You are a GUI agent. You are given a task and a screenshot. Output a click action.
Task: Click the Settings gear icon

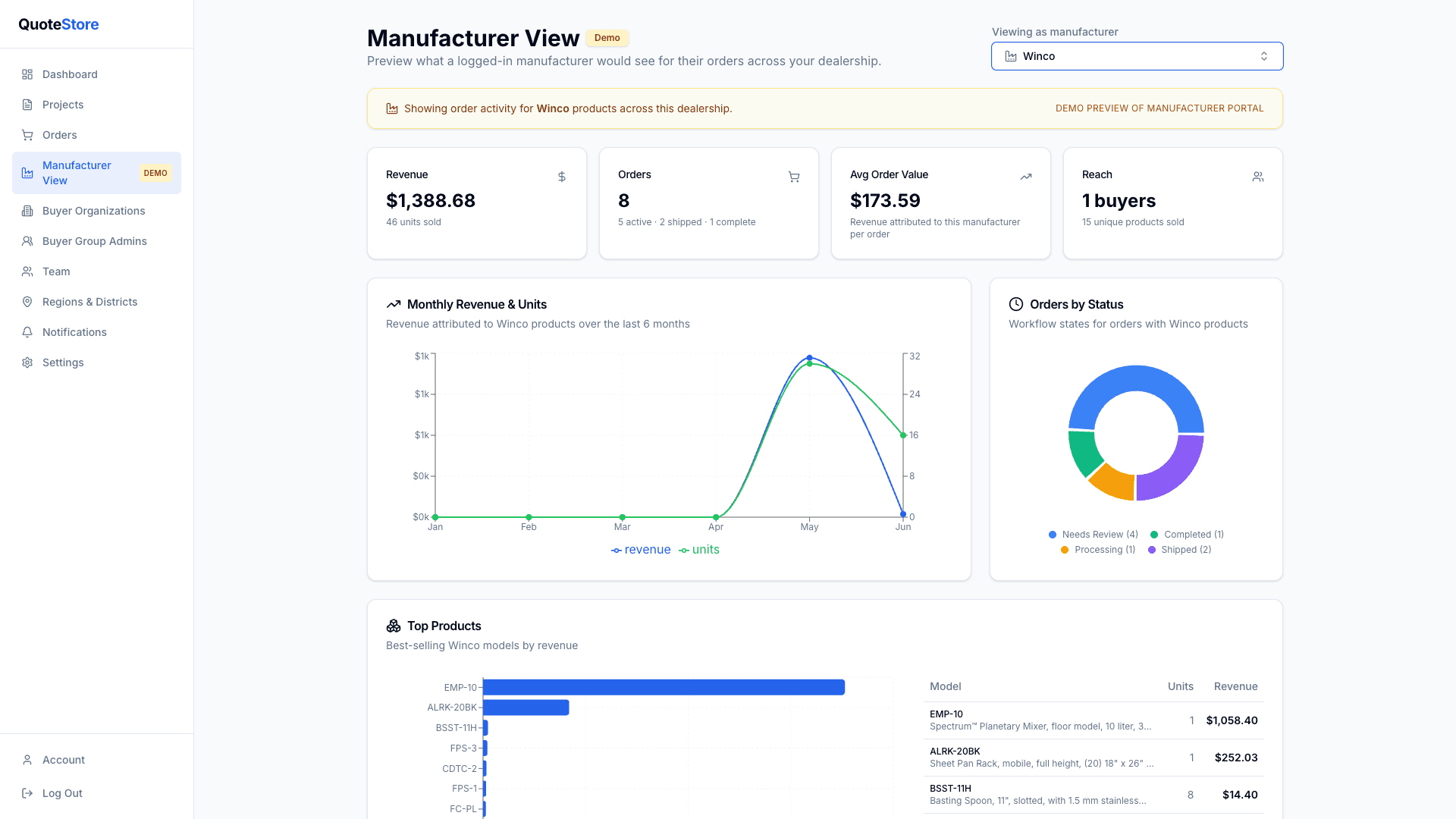pyautogui.click(x=27, y=362)
